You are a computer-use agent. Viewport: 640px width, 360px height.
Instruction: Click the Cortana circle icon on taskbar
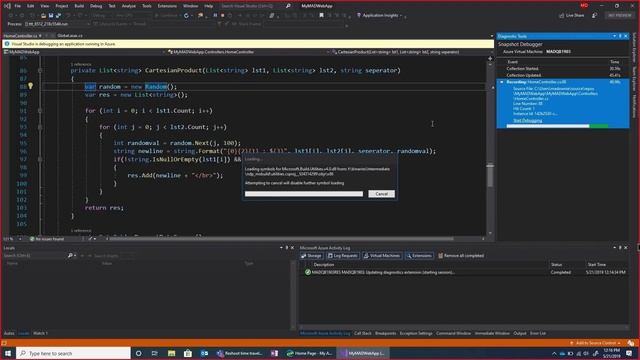pos(138,353)
